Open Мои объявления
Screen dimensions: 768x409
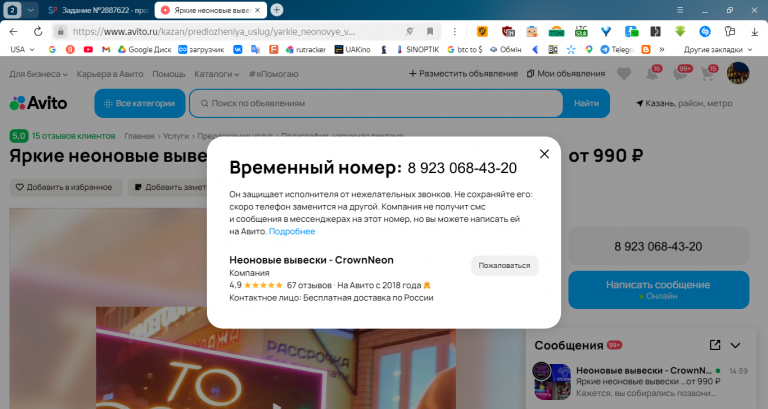(566, 73)
